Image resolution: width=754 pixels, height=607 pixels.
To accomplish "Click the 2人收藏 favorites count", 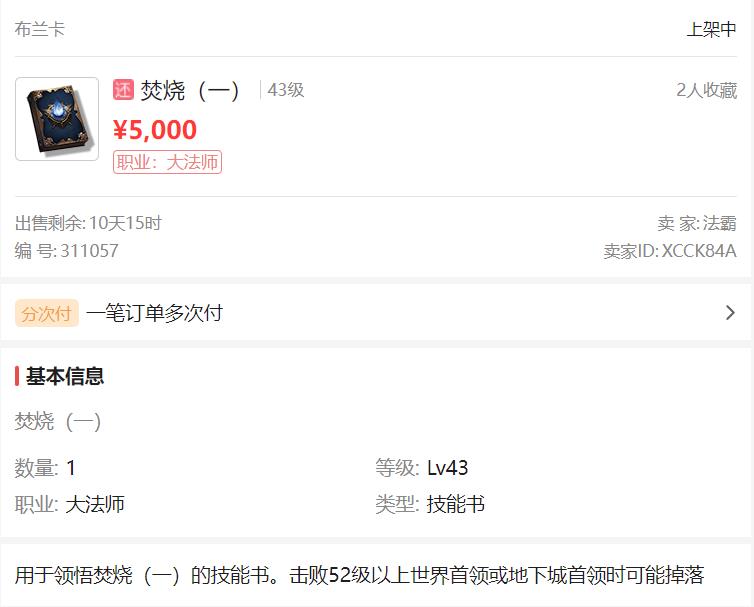I will pos(706,90).
